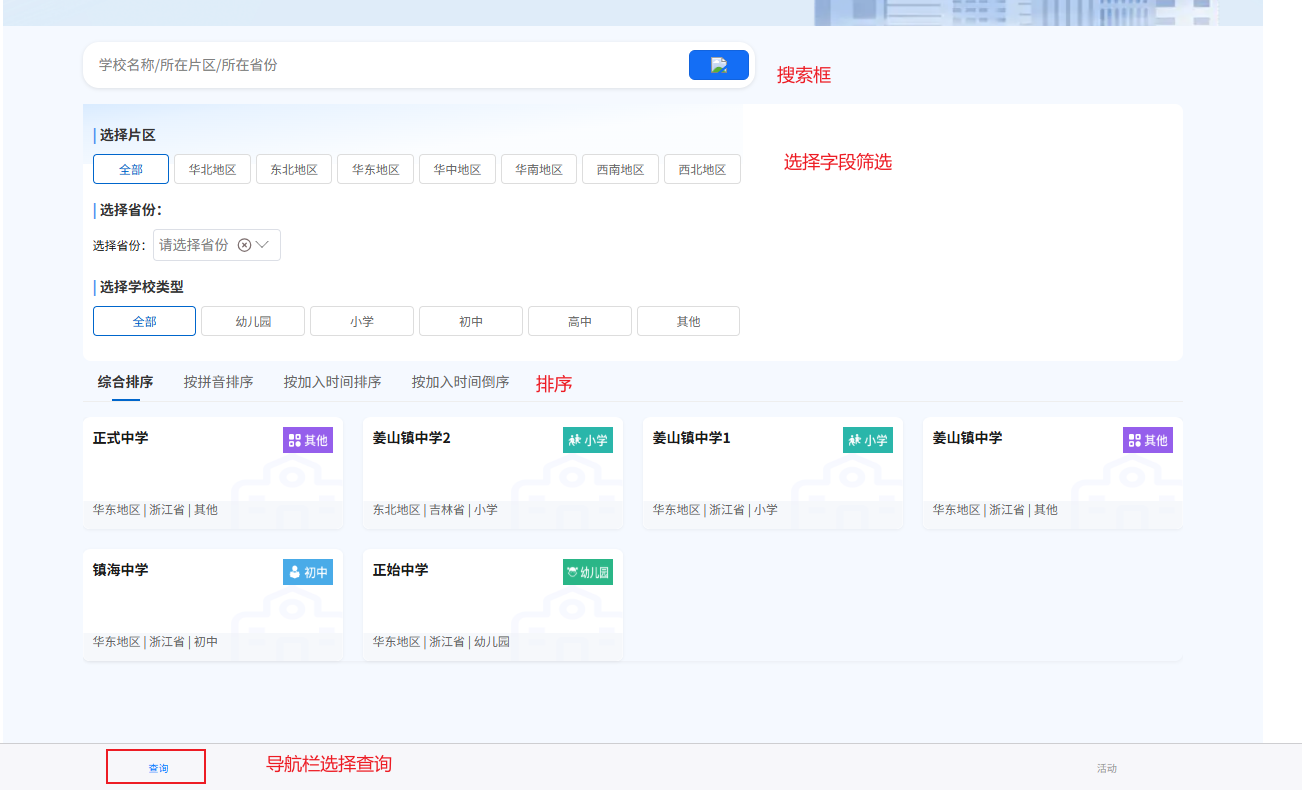Viewport: 1302px width, 790px height.
Task: Select the 华北地区 region filter
Action: tap(212, 170)
